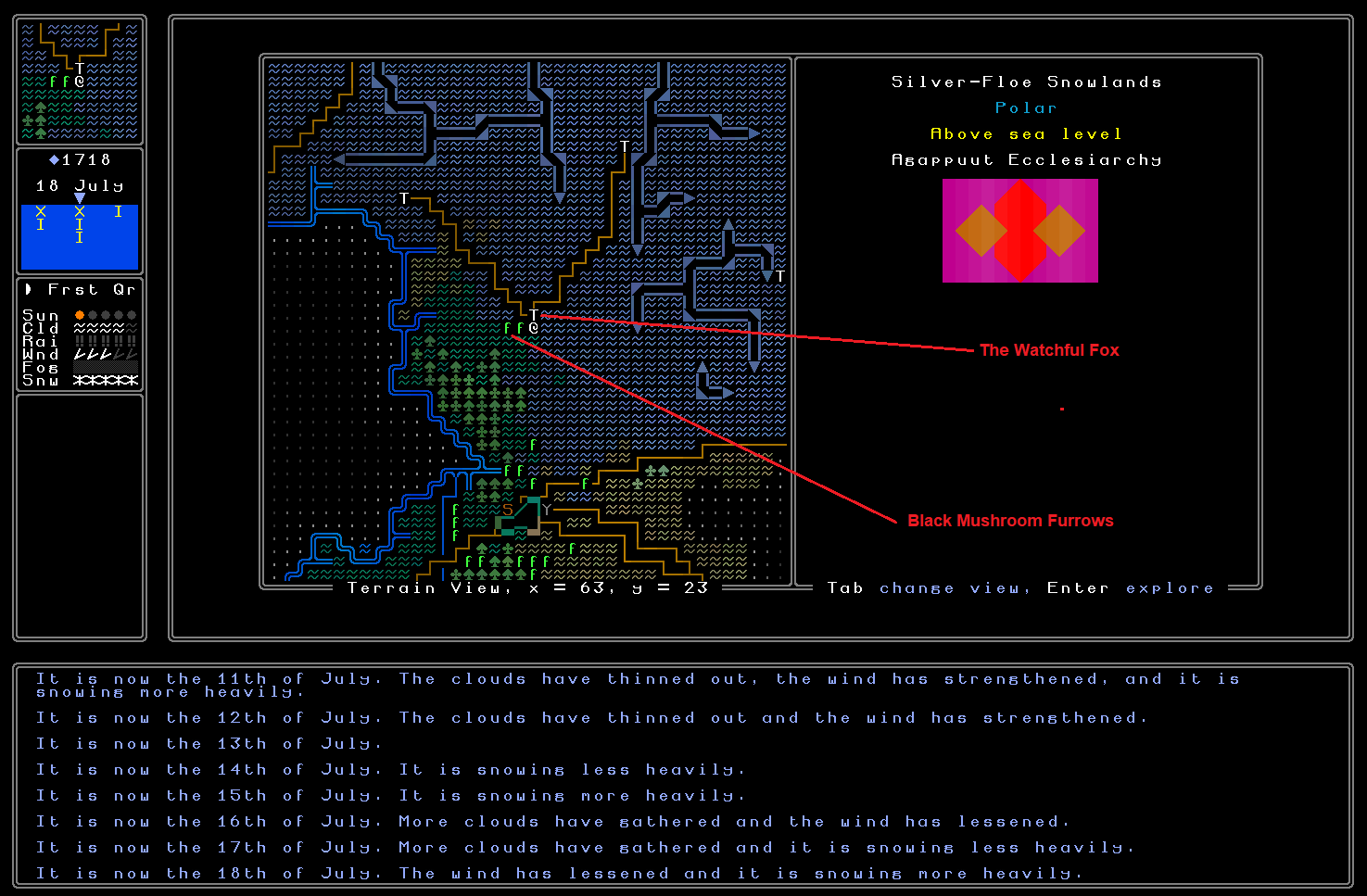
Task: Select the 18th of July message log line
Action: tap(558, 873)
